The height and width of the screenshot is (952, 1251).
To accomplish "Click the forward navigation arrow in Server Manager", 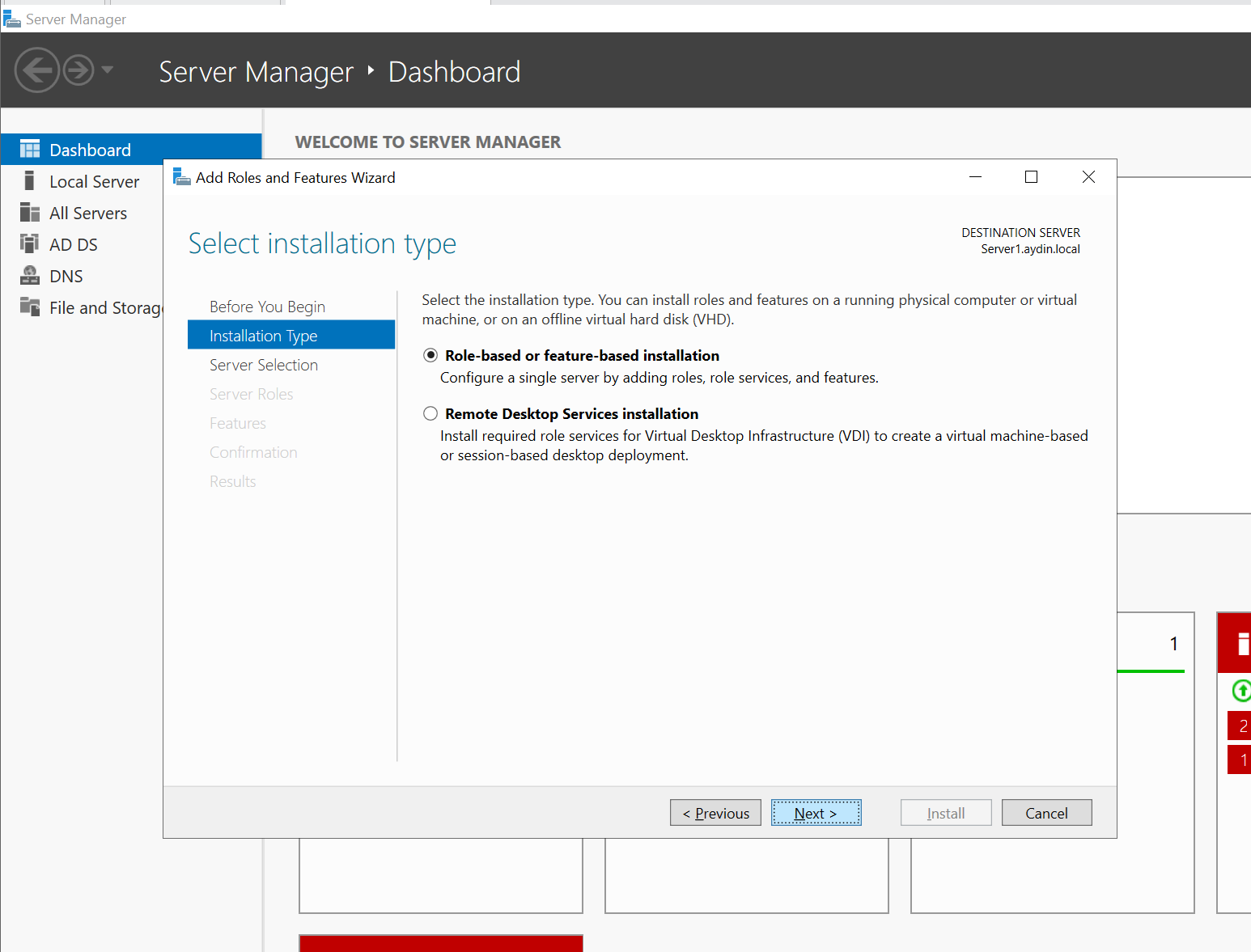I will [78, 70].
